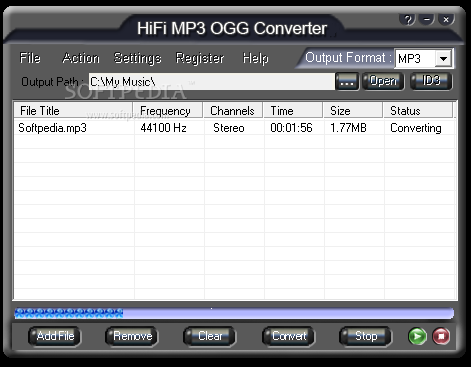Click the 1.77MB size cell
This screenshot has height=367, width=471.
click(348, 128)
